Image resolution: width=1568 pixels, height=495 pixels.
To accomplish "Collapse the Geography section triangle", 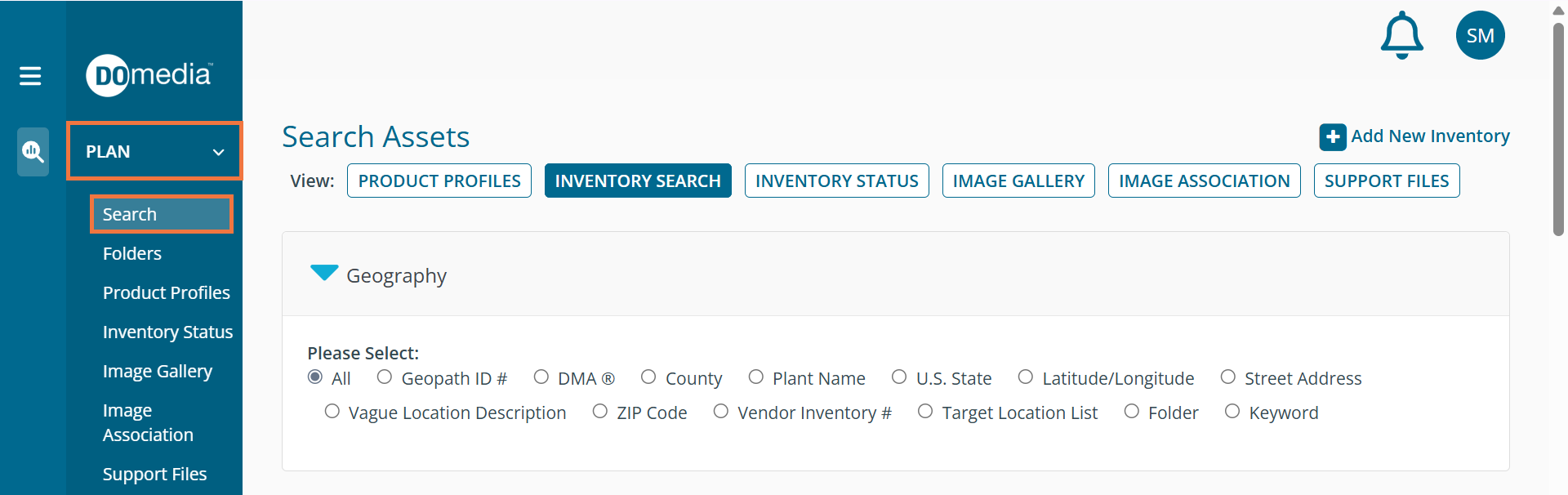I will click(324, 273).
